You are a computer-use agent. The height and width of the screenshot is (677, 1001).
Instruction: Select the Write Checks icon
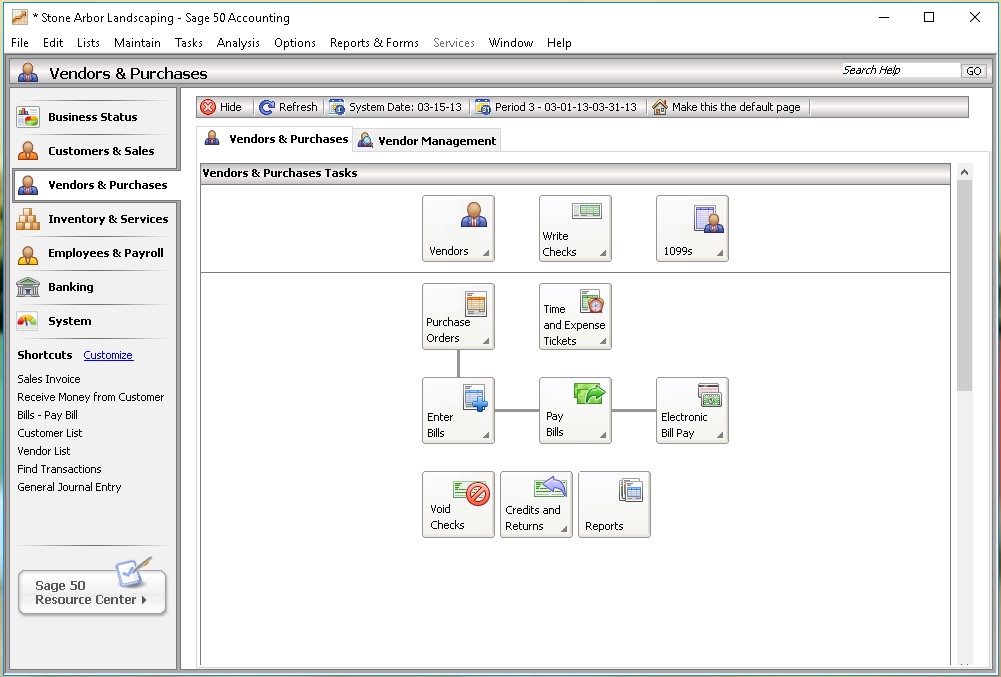tap(574, 222)
